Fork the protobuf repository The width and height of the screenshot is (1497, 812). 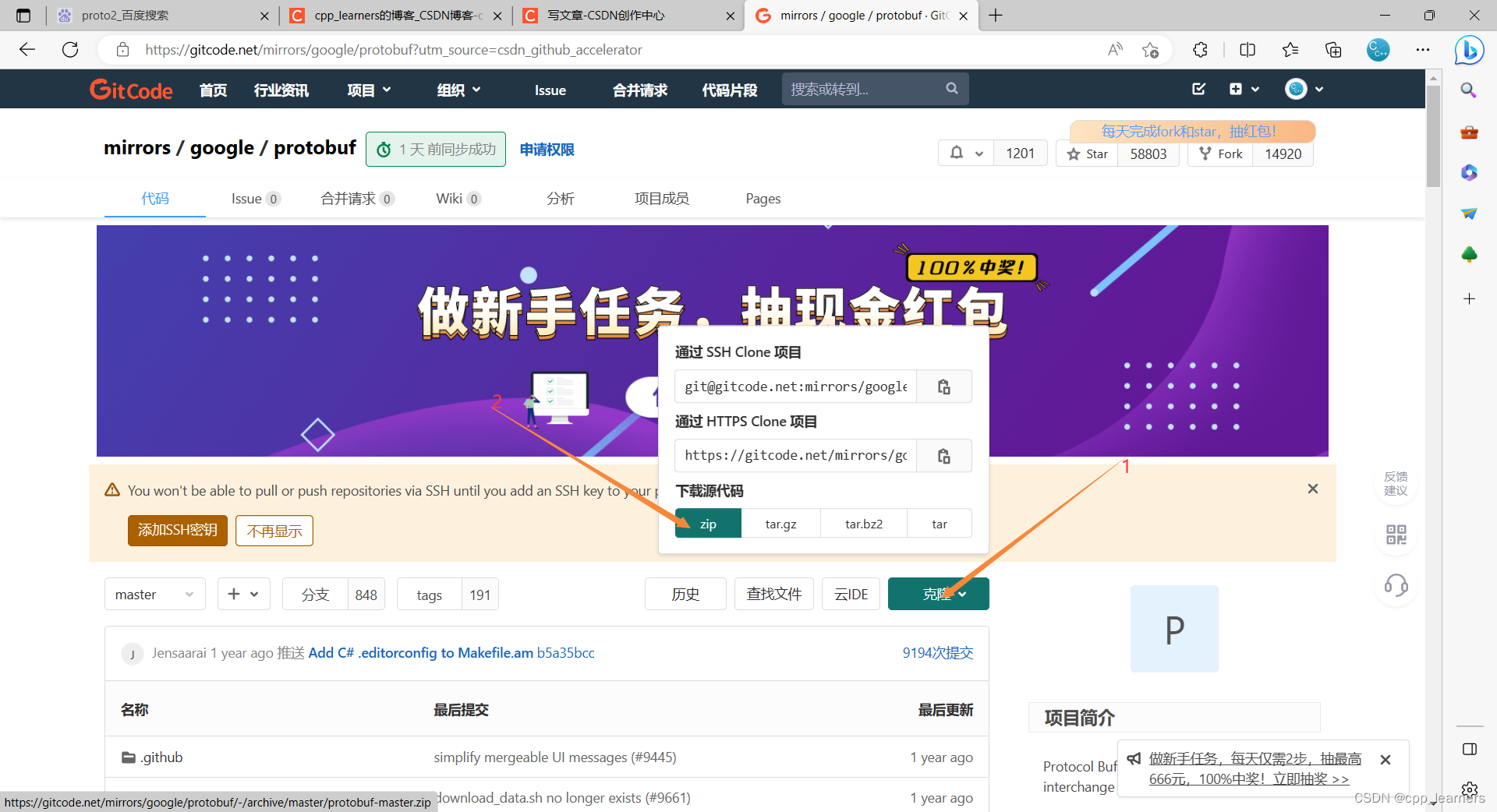(1221, 154)
